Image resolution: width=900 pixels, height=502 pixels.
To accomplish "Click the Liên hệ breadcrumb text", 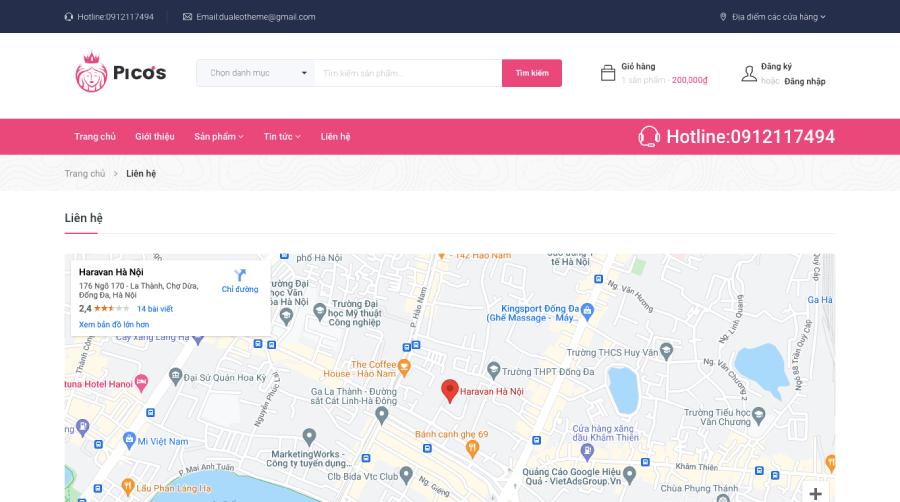I will tap(141, 174).
